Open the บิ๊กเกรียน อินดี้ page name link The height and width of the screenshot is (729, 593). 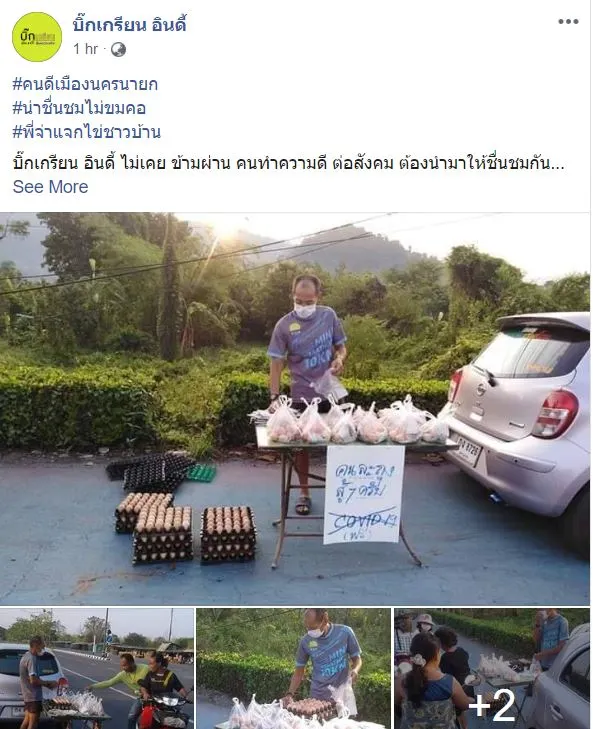click(x=129, y=24)
